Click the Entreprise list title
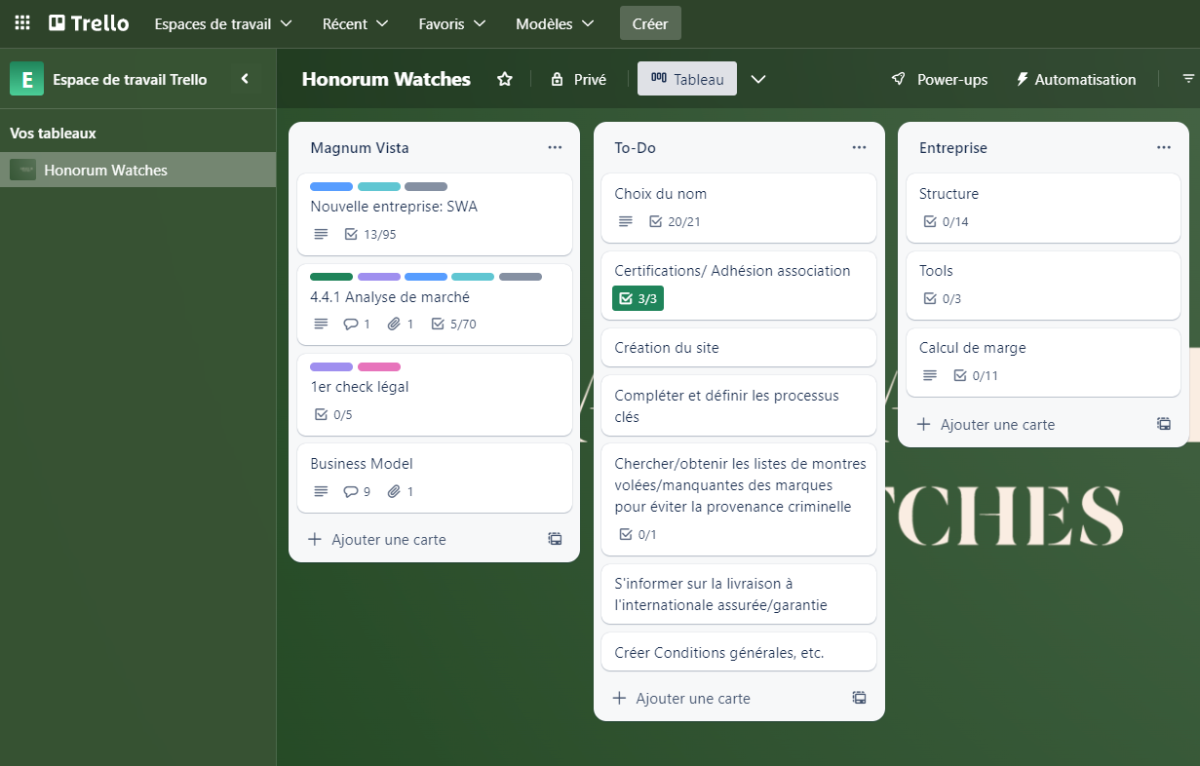 [x=953, y=147]
